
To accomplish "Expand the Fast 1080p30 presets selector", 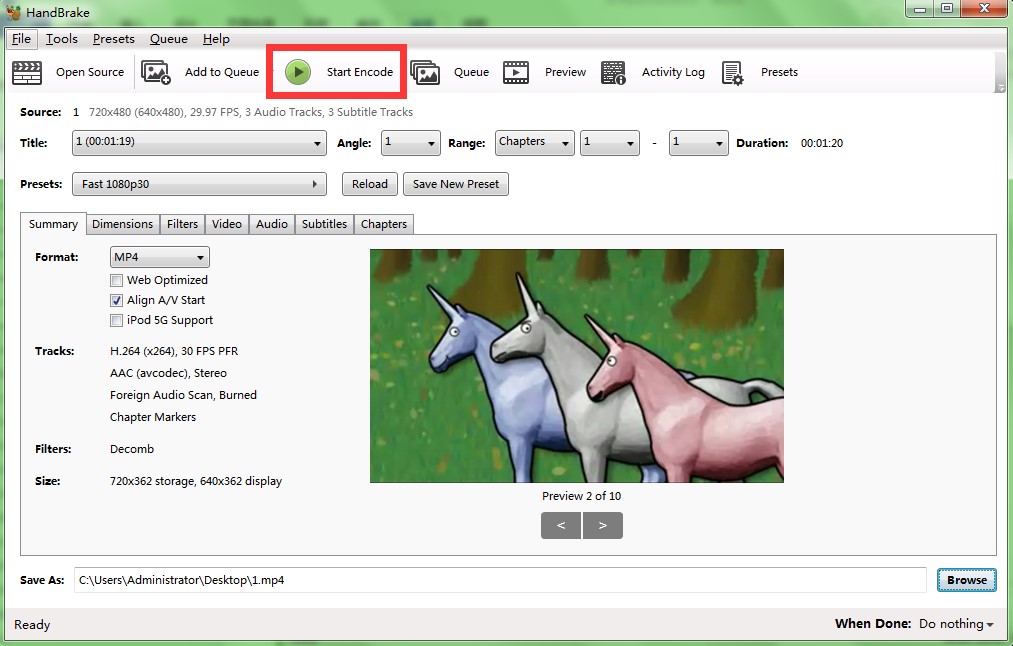I will [199, 184].
